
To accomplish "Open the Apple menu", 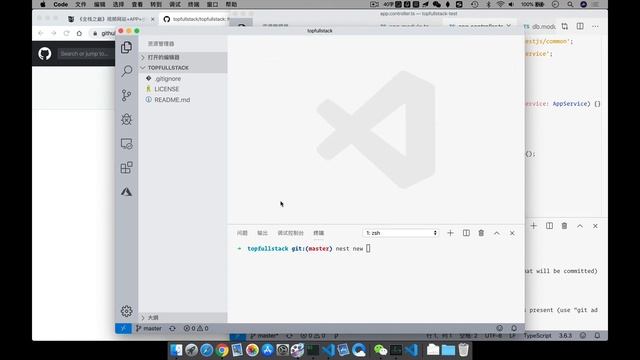I will pos(42,4).
